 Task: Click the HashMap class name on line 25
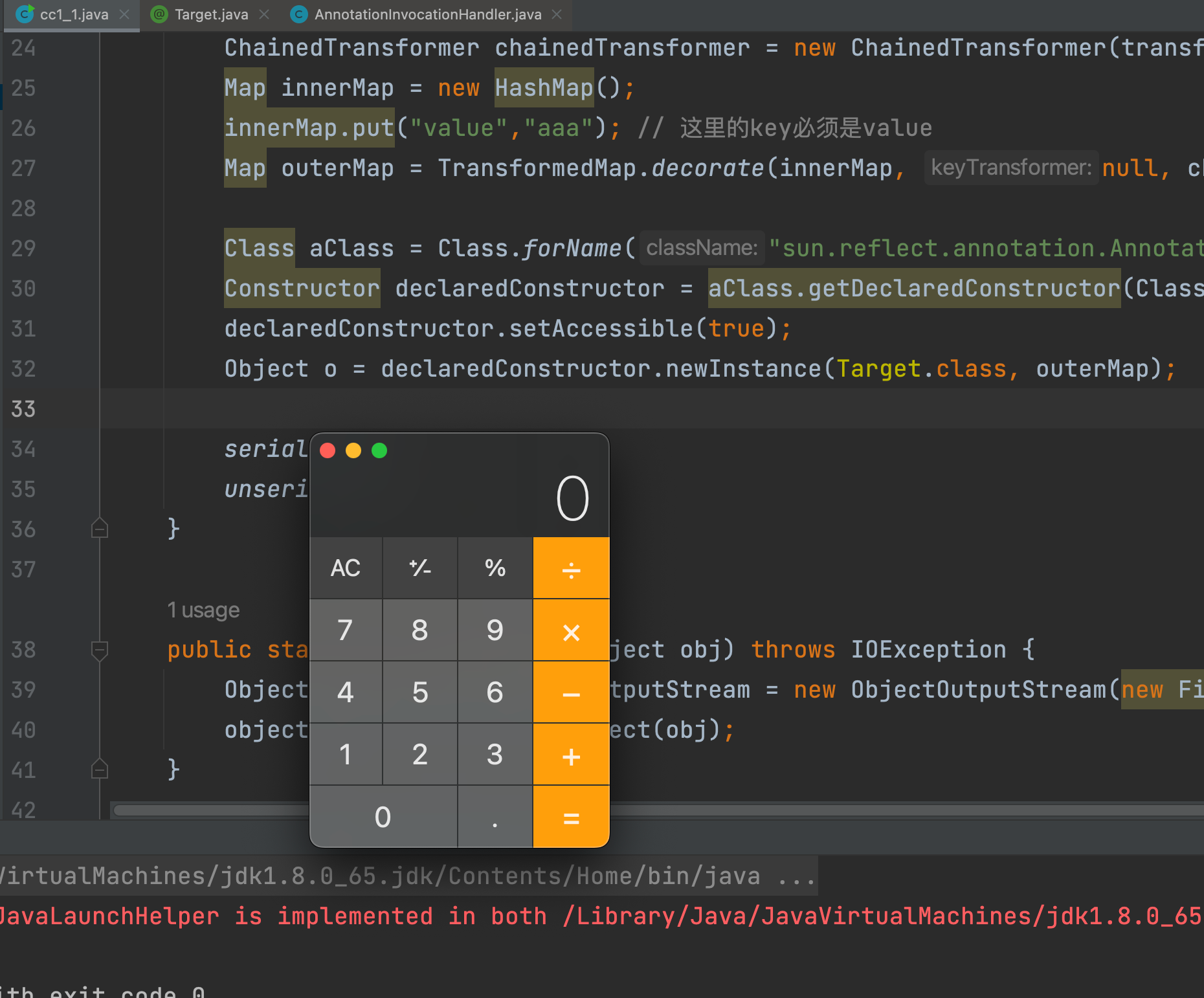click(x=544, y=87)
